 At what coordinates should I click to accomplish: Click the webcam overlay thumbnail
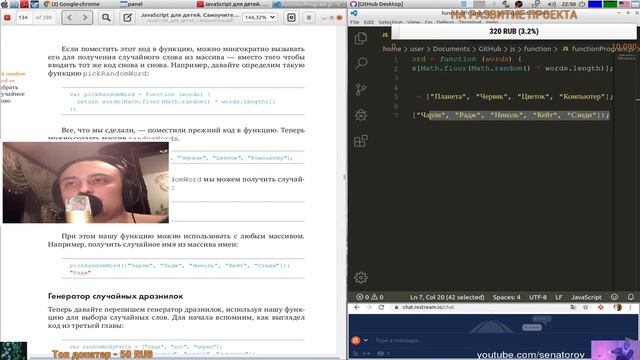coord(86,182)
